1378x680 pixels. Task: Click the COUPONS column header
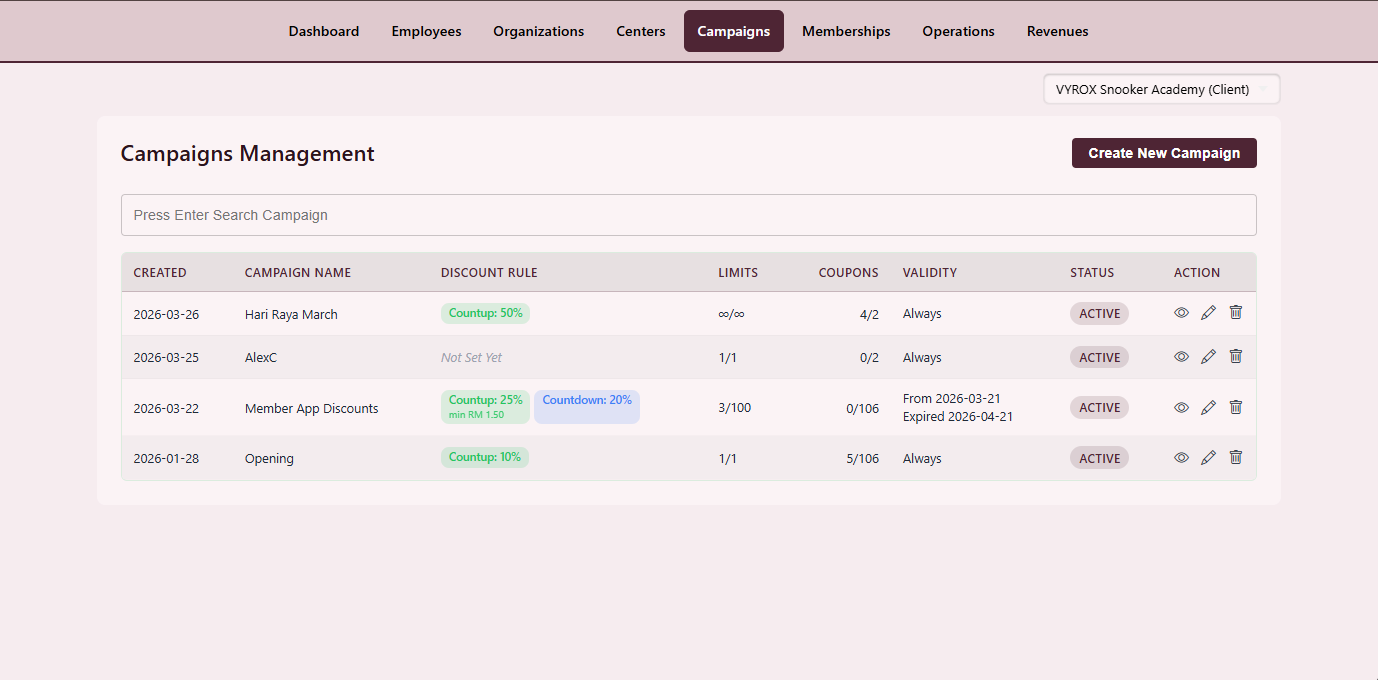[849, 272]
